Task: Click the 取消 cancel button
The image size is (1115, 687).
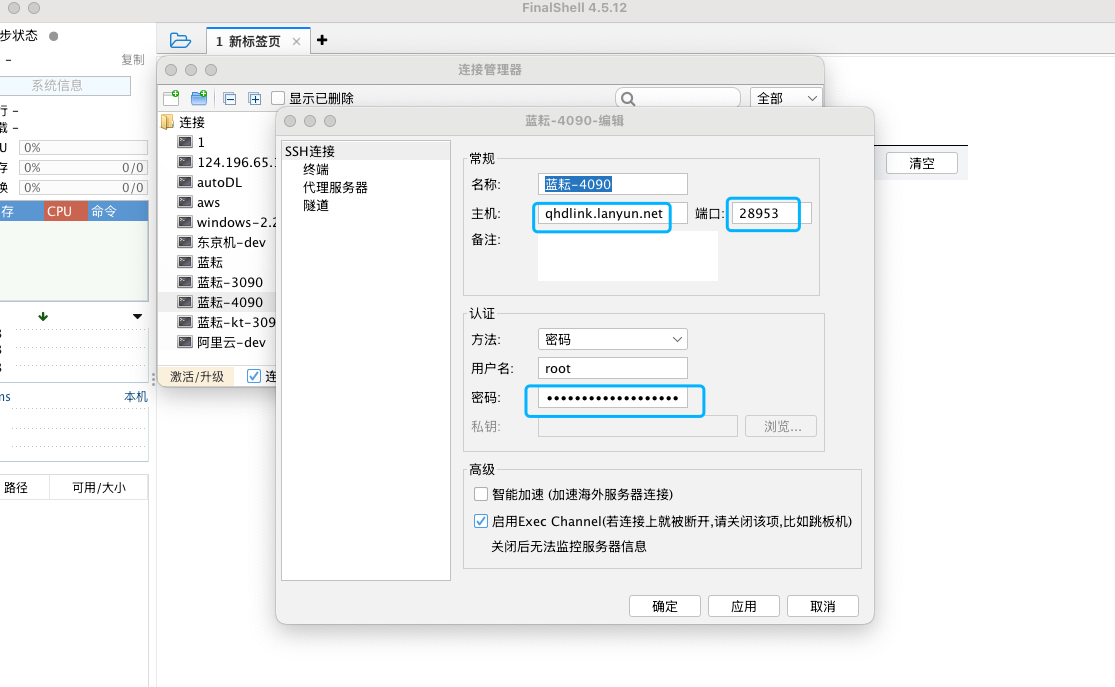Action: (823, 606)
